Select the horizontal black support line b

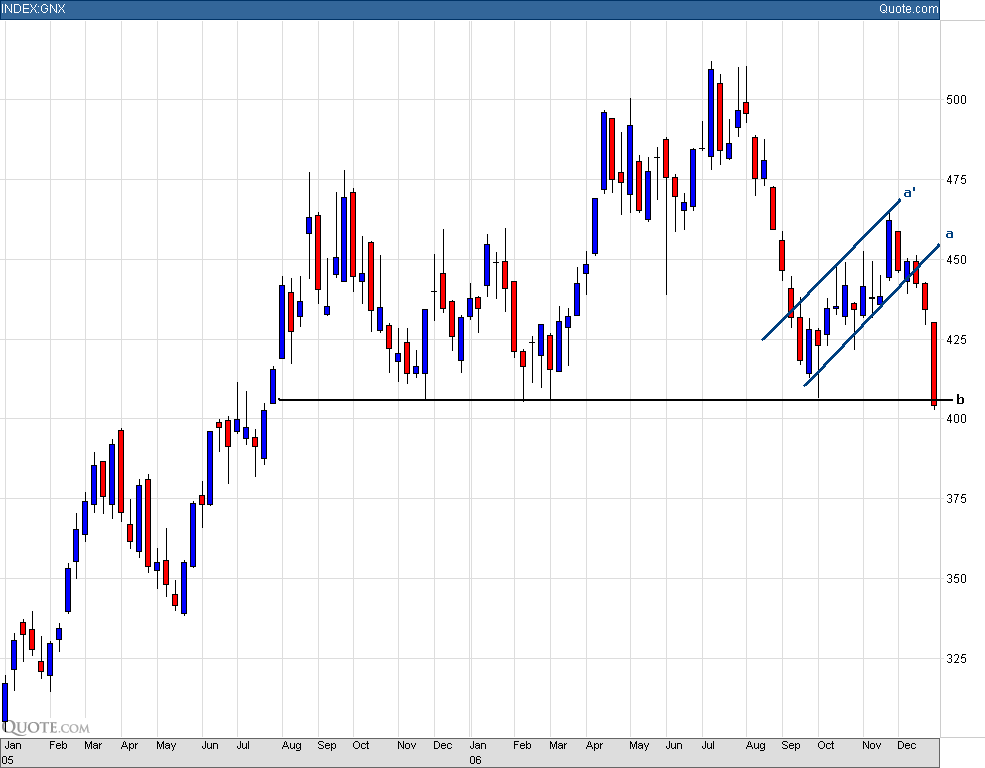coord(616,399)
